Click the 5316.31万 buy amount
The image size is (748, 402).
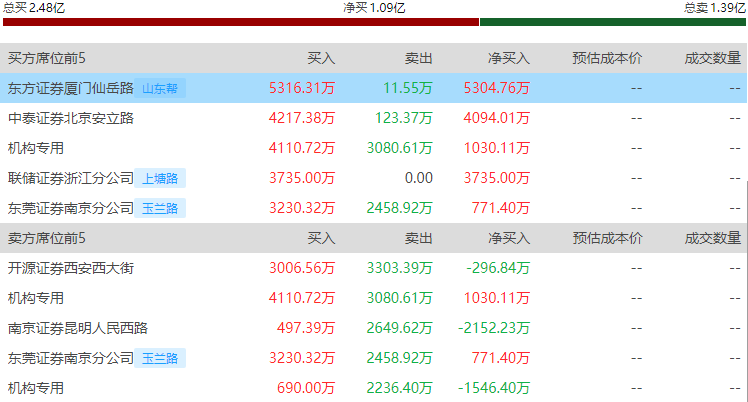[x=302, y=88]
